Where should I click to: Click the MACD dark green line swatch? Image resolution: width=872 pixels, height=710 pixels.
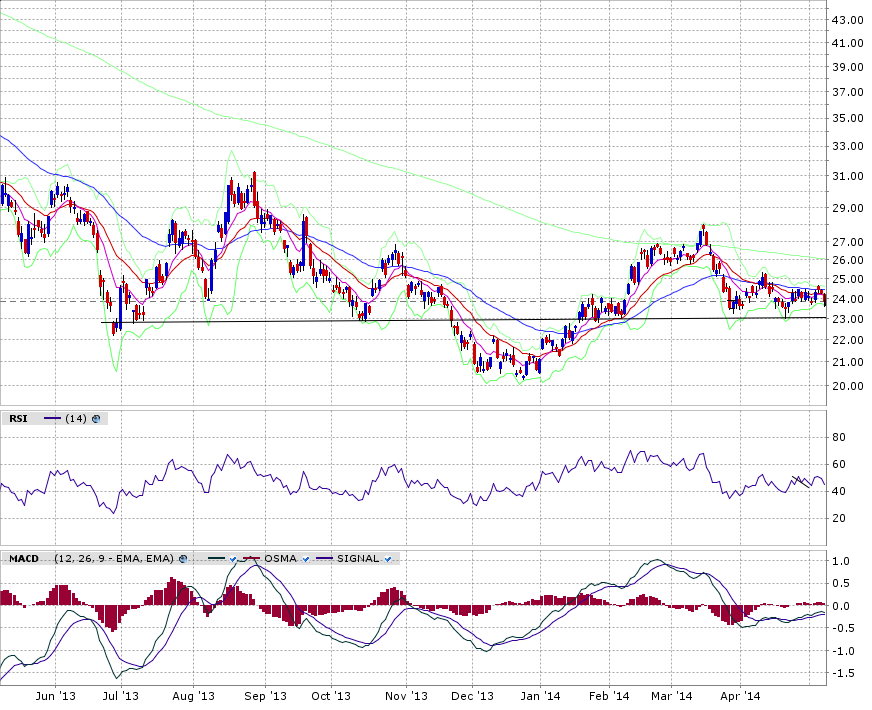tap(216, 558)
